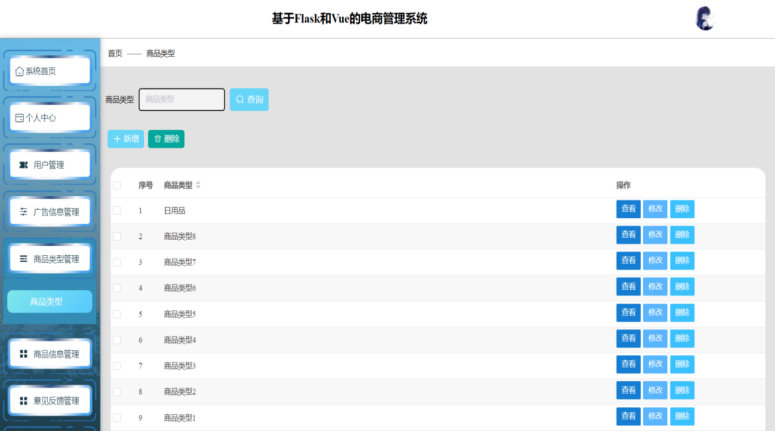This screenshot has height=432, width=776.
Task: Click the card icon beside 个人中心
Action: coord(19,118)
